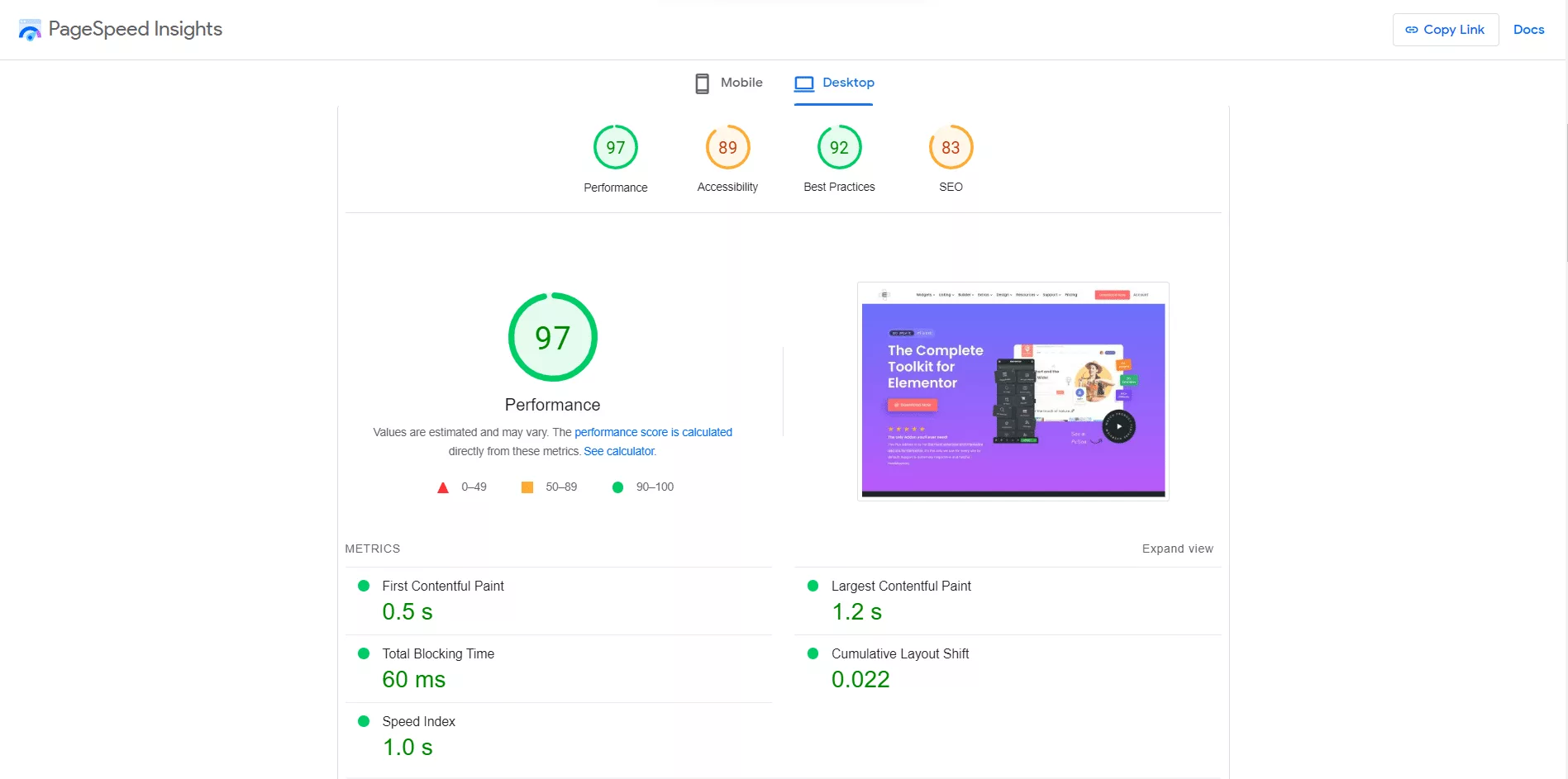Click the PageSpeed Insights logo icon

pos(30,30)
